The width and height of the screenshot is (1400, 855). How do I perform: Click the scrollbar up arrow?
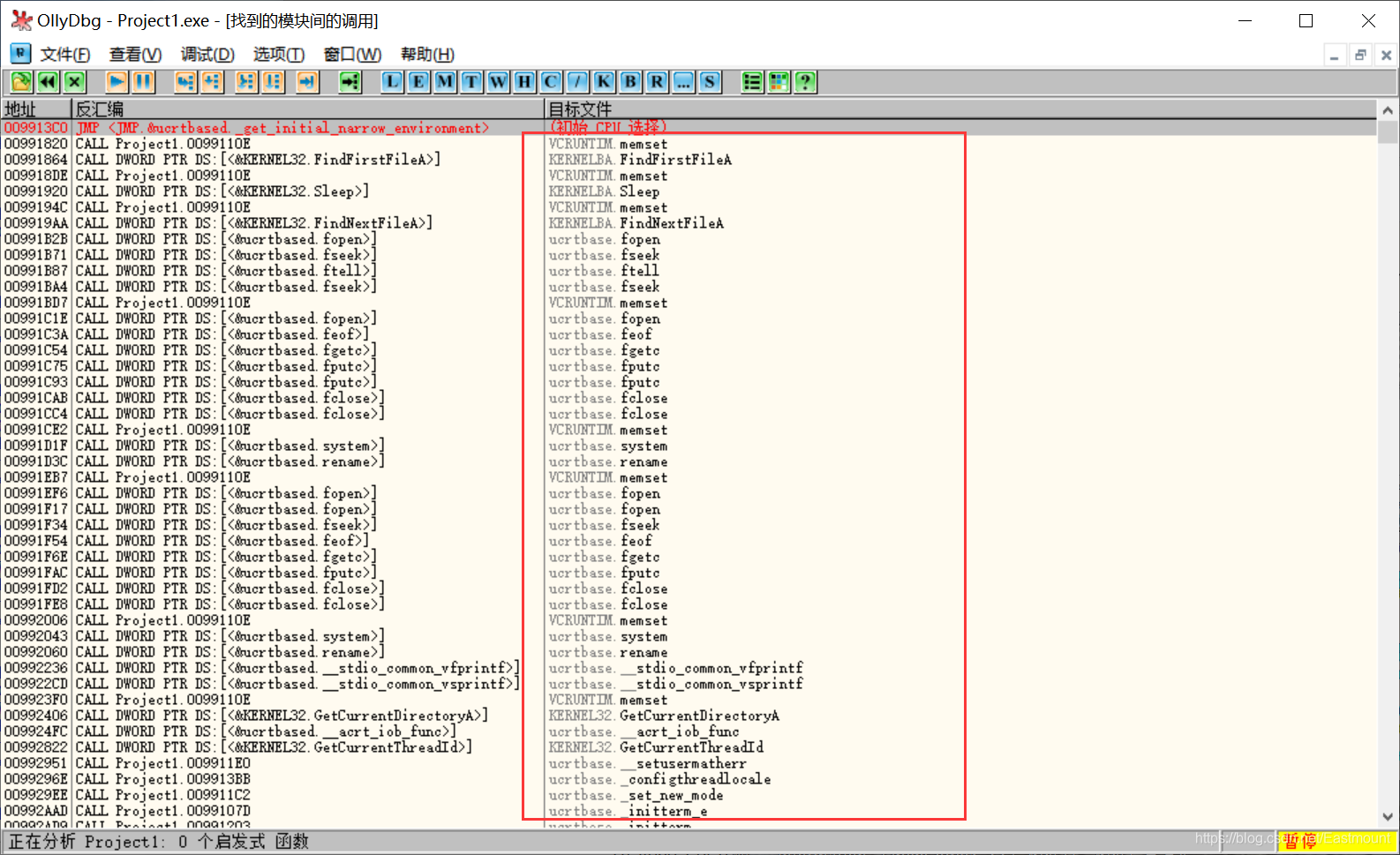[x=1388, y=110]
